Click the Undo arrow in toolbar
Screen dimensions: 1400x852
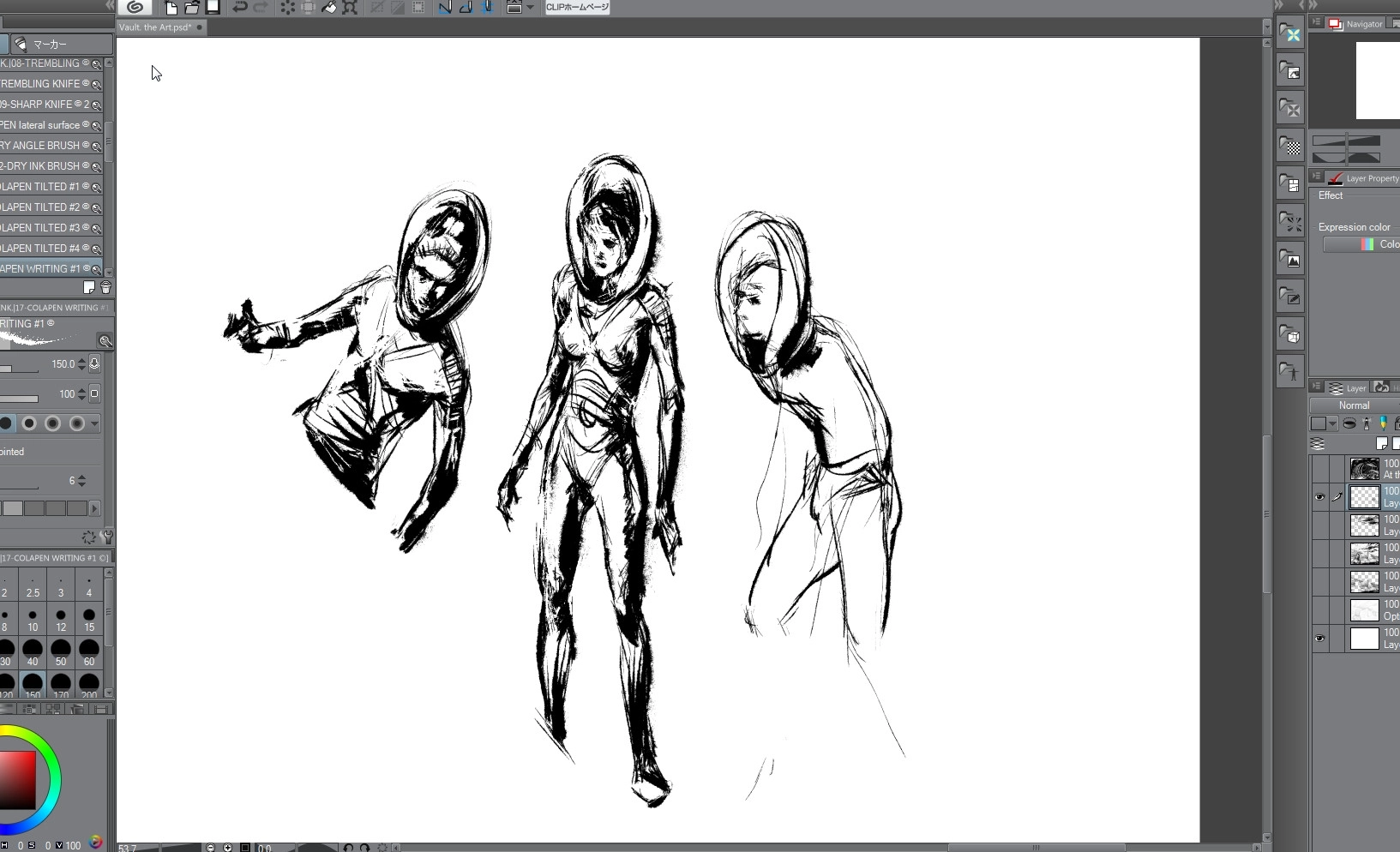[240, 8]
